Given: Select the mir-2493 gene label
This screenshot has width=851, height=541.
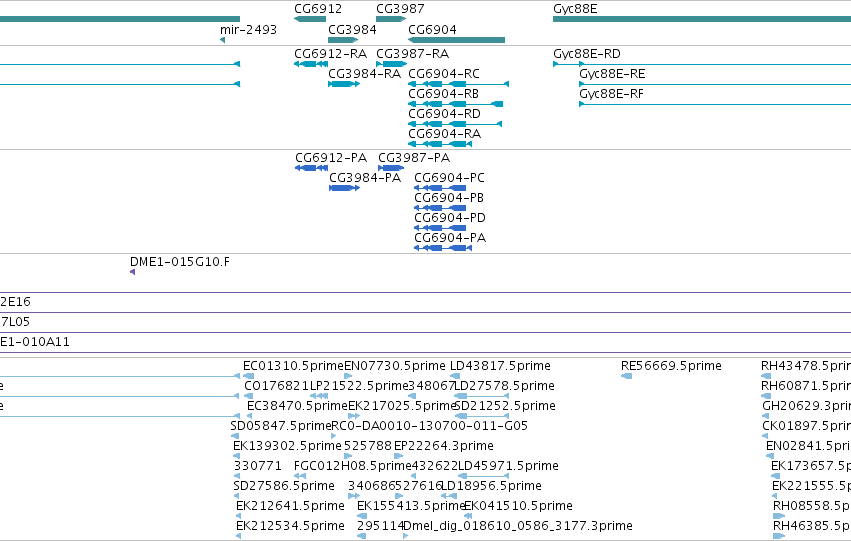Looking at the screenshot, I should pyautogui.click(x=248, y=29).
